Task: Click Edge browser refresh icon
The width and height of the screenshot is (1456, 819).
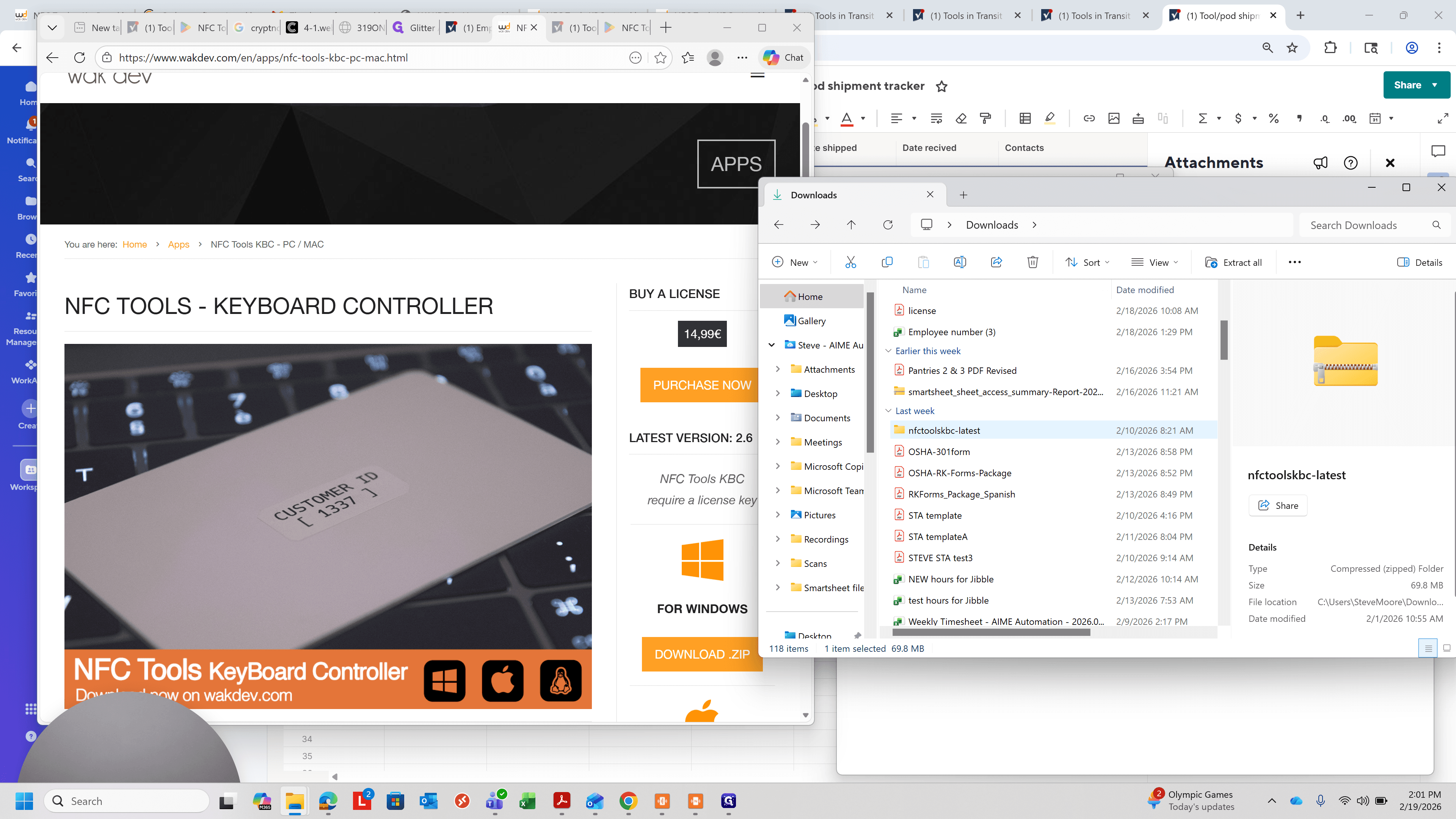Action: click(x=80, y=58)
